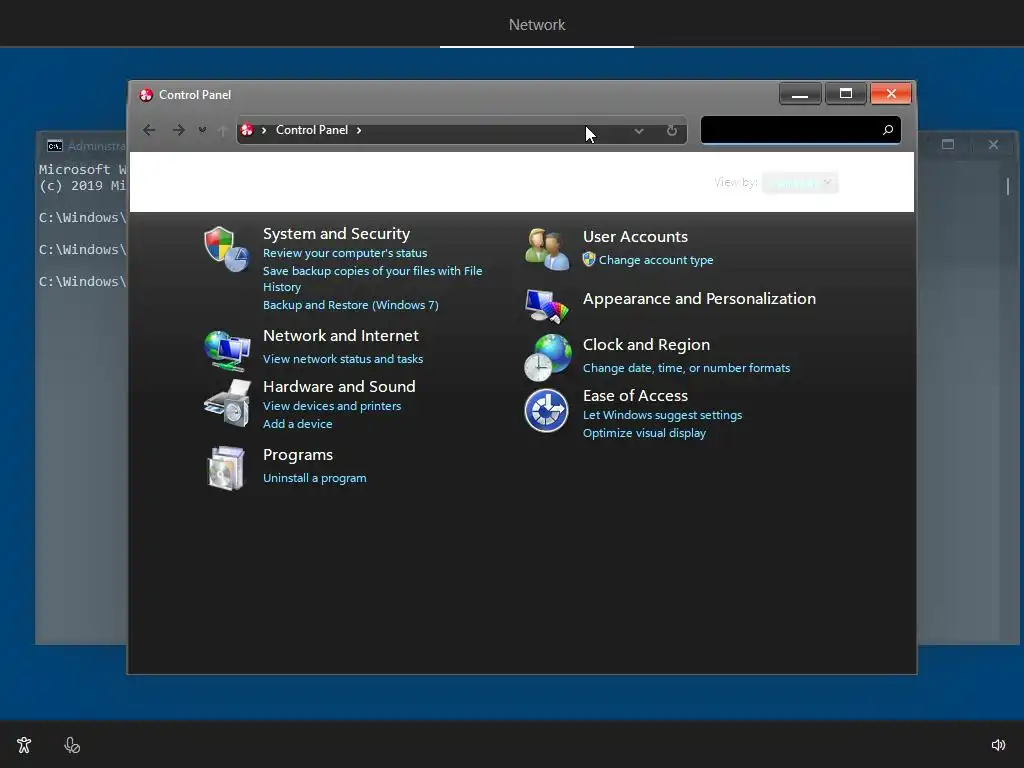Click Let Windows suggest settings
Screen dimensions: 1024x768
[x=662, y=415]
